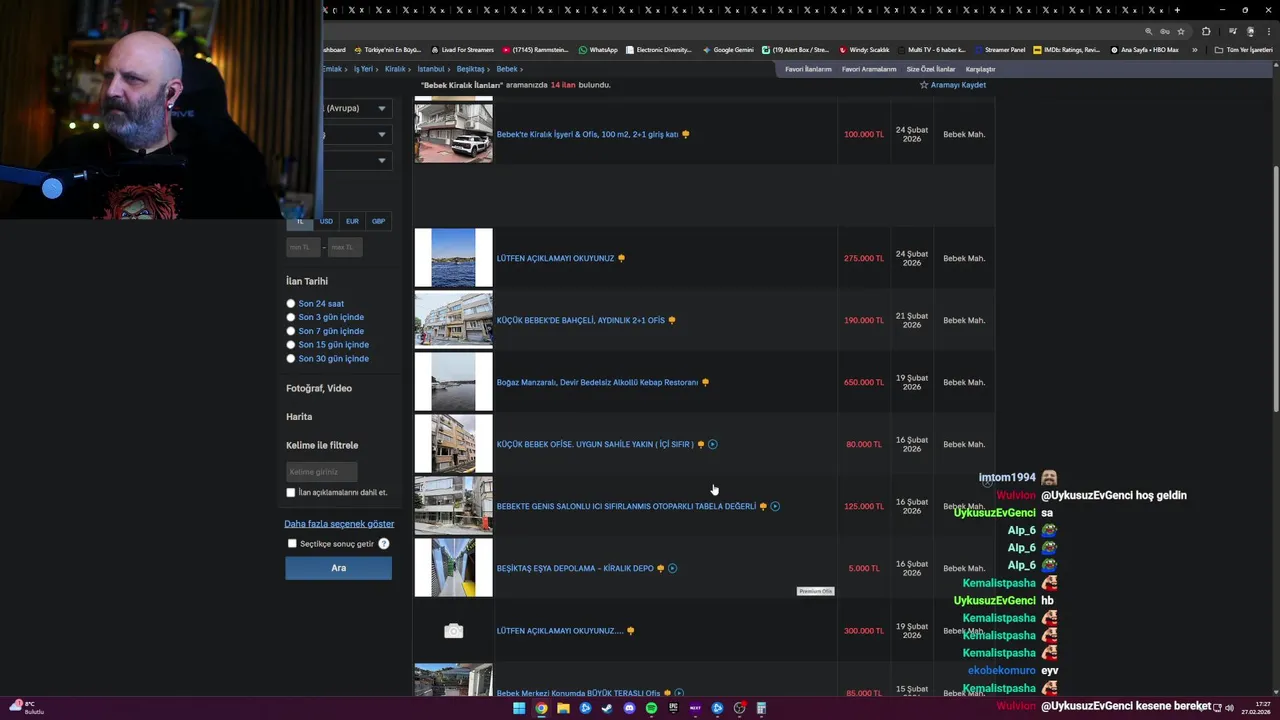Open Spotify from the taskbar

point(651,708)
